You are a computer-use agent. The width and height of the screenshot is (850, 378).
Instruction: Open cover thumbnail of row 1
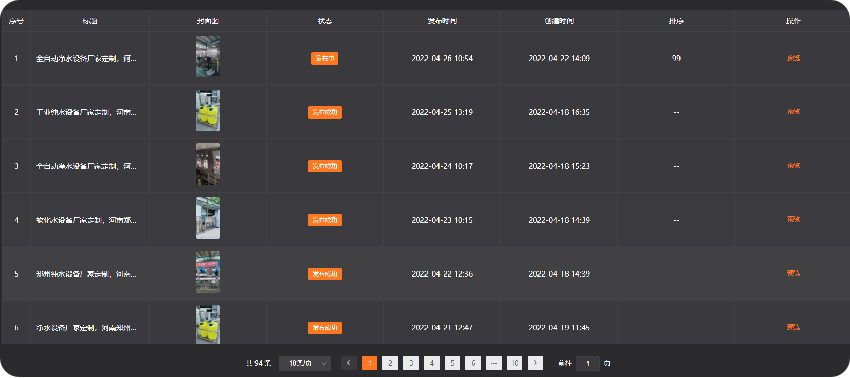click(x=208, y=56)
